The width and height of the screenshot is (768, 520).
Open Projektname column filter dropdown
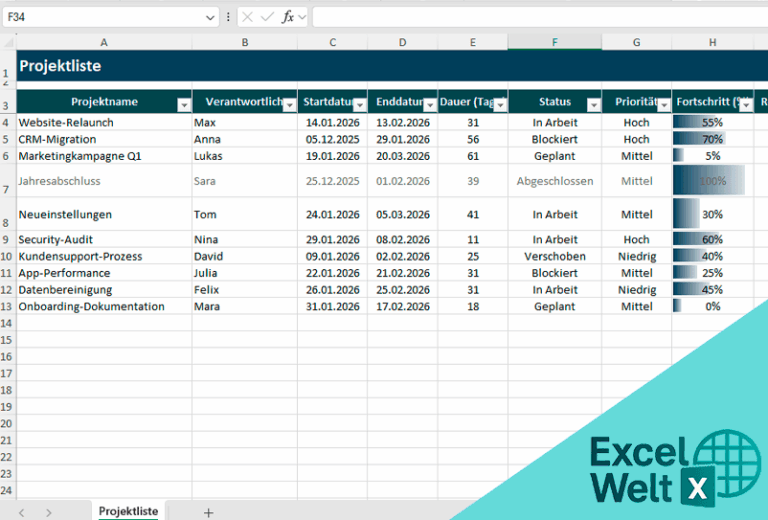click(184, 105)
